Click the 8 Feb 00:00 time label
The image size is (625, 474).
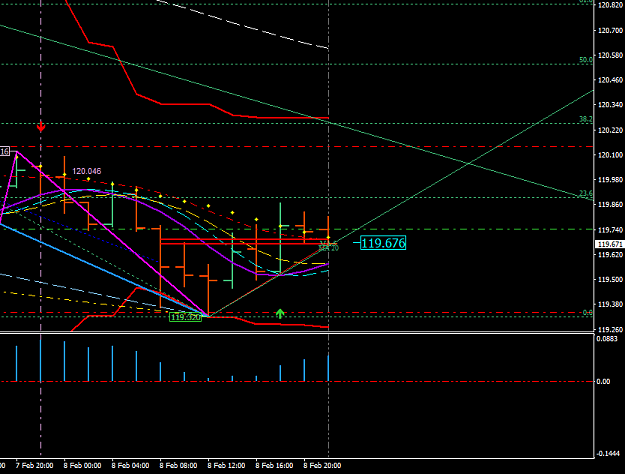(x=83, y=466)
